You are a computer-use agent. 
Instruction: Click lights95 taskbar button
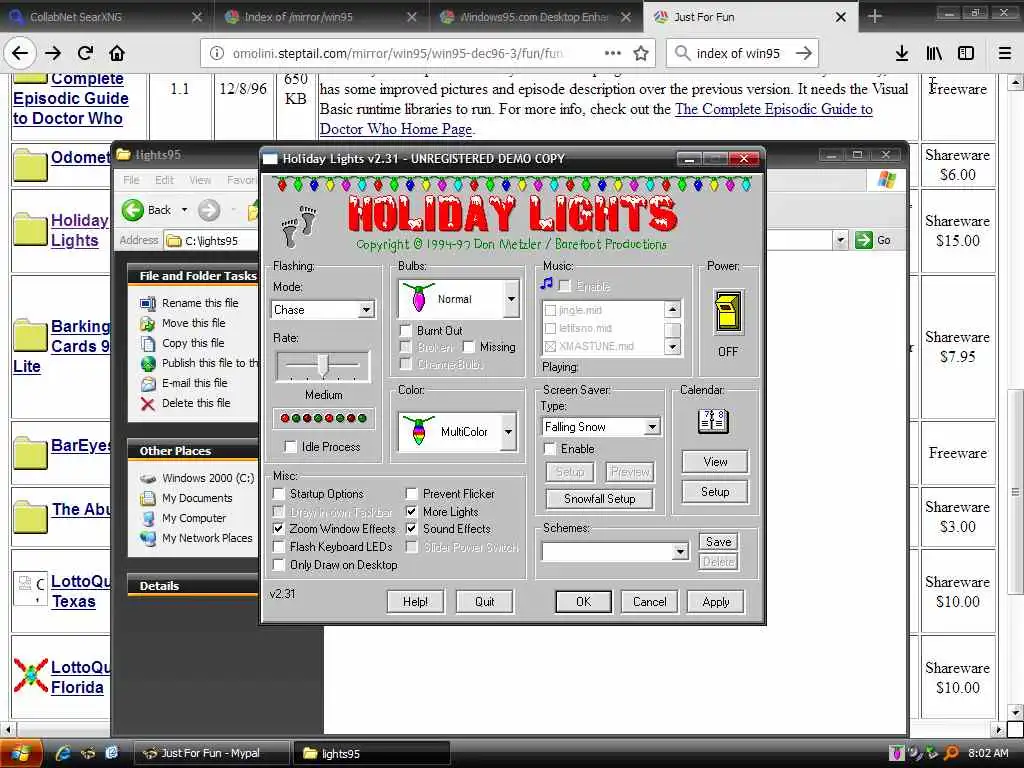372,754
